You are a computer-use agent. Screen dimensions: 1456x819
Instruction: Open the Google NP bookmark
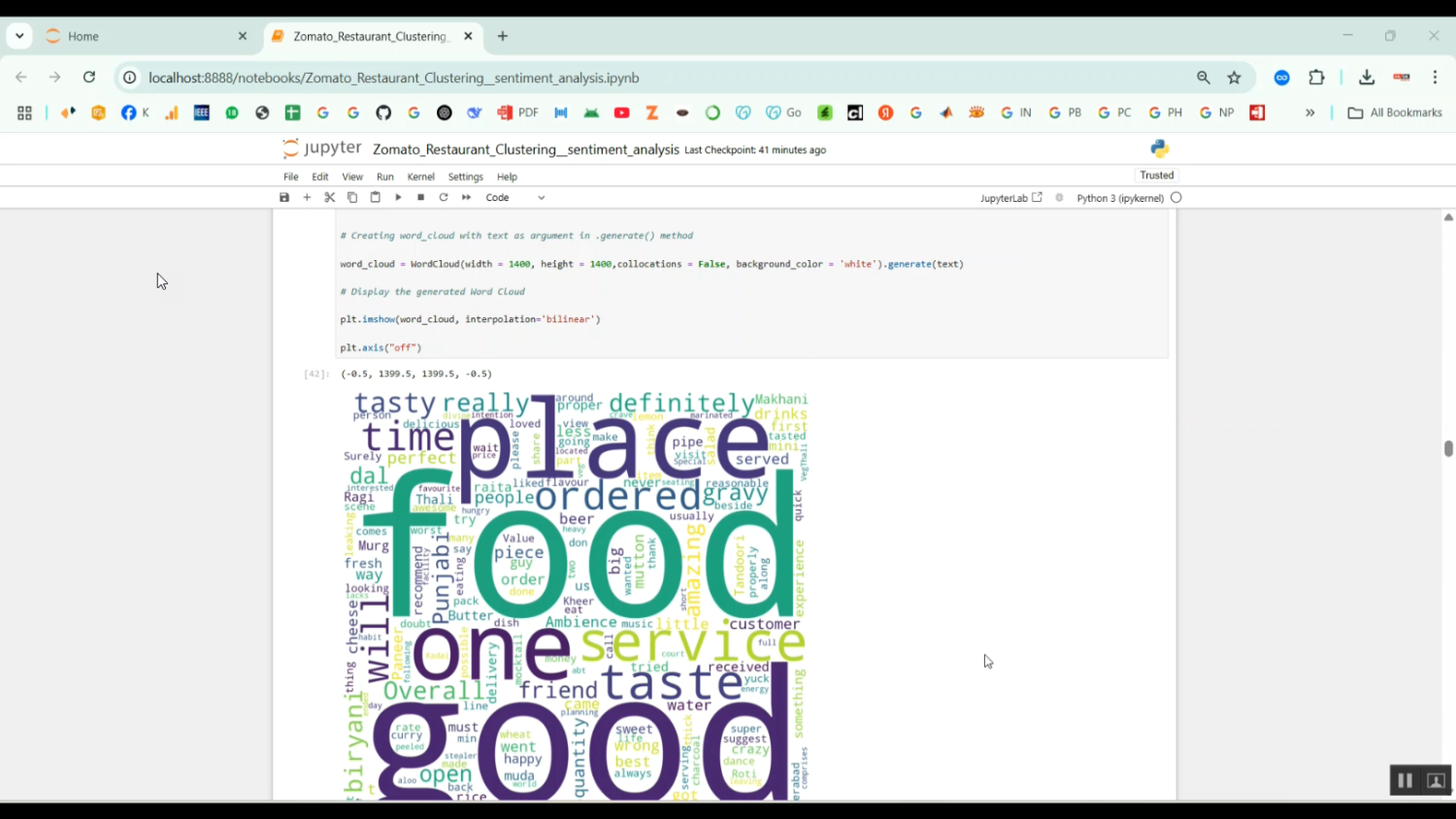[1216, 113]
